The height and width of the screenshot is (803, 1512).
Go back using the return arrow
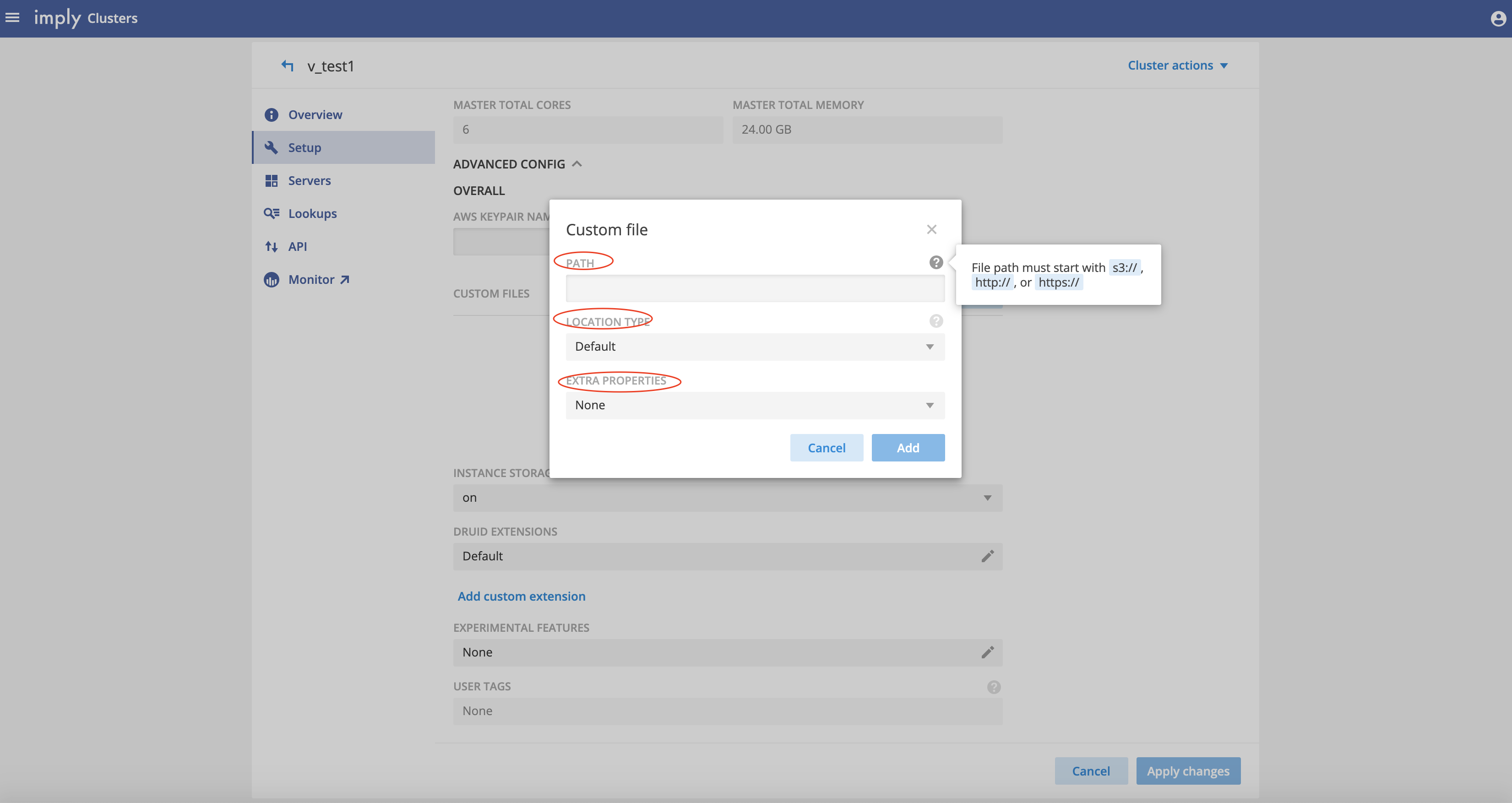[287, 66]
